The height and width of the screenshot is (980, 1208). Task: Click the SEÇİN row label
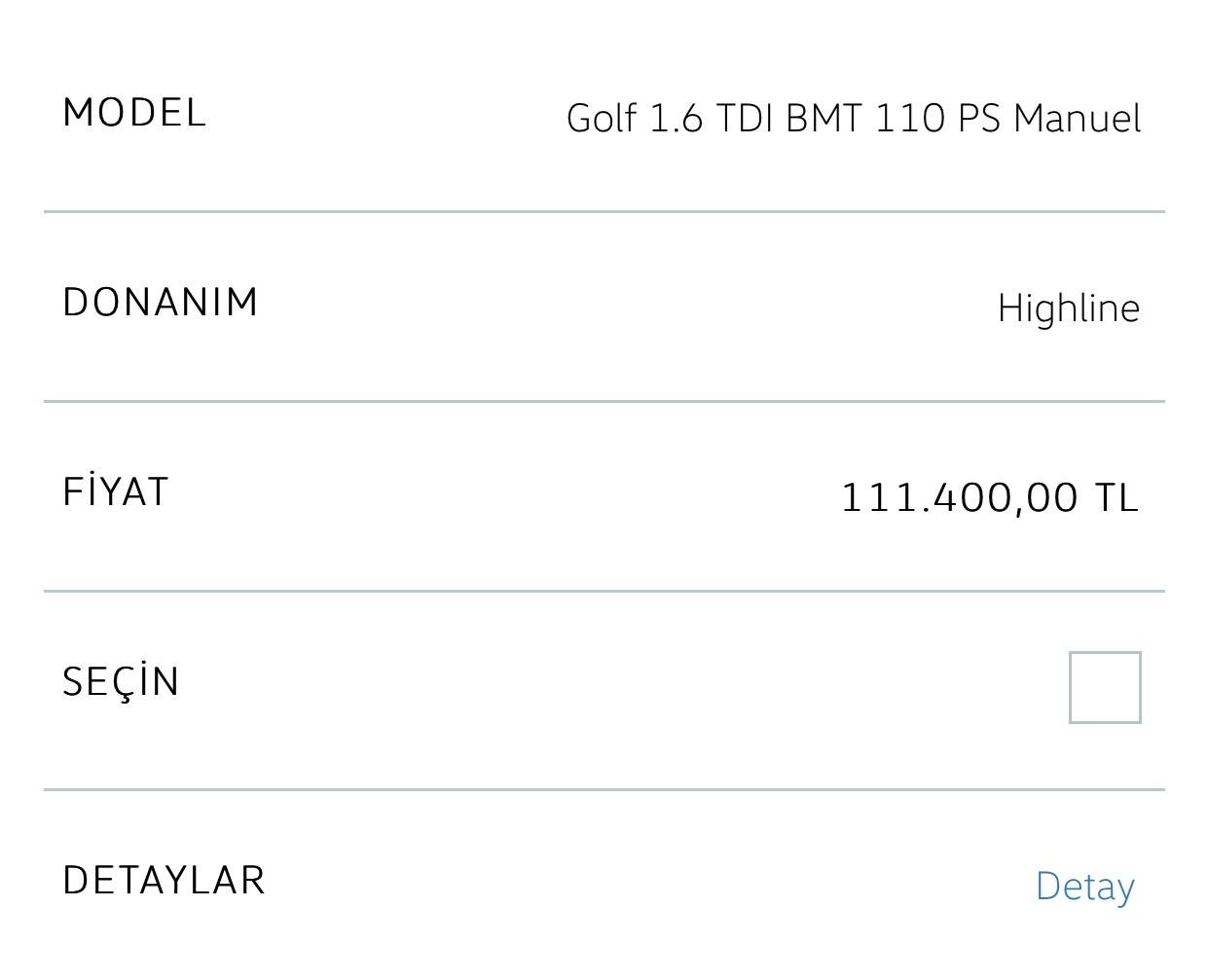(122, 679)
